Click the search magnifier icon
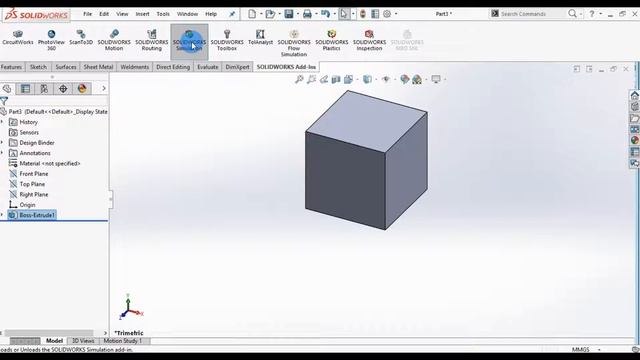The width and height of the screenshot is (640, 360). point(573,14)
